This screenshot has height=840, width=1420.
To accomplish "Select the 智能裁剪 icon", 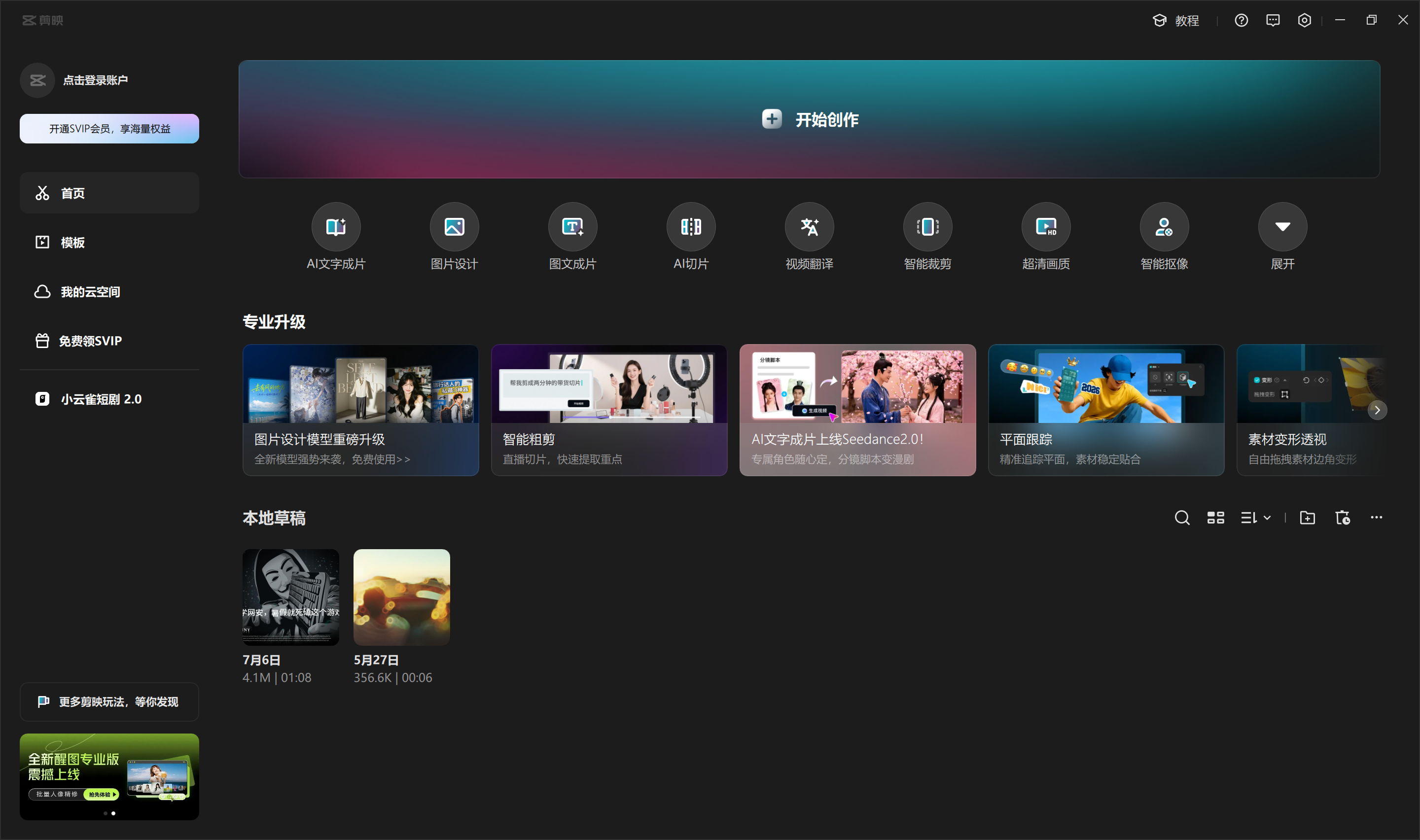I will 927,227.
